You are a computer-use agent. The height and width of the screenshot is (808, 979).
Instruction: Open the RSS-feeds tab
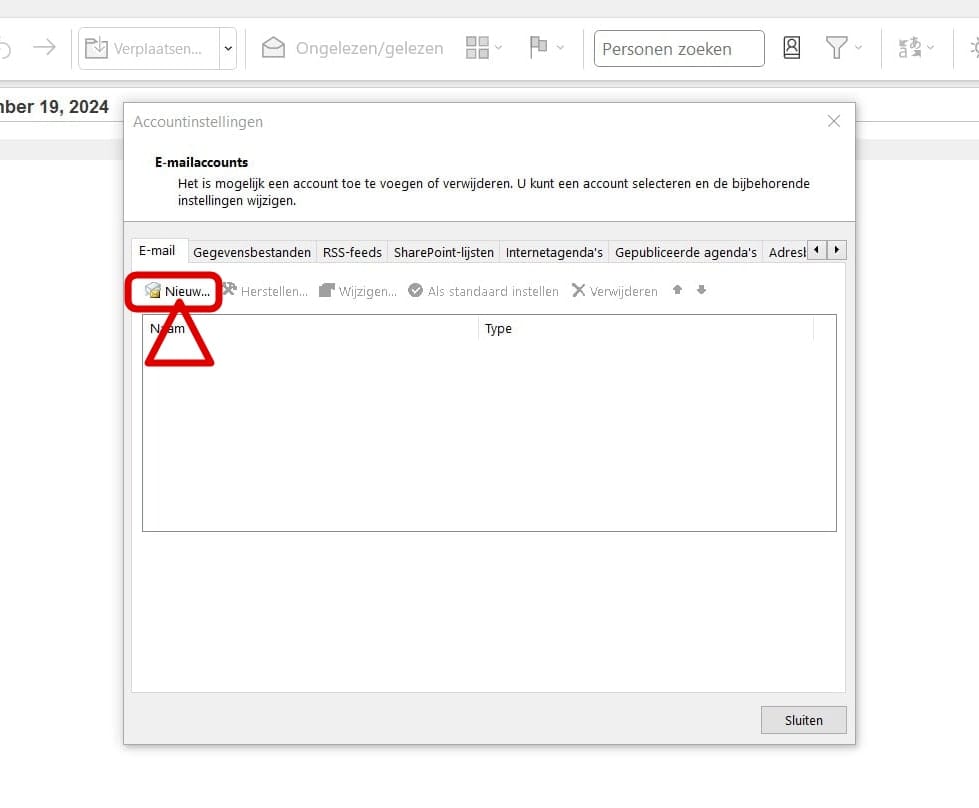click(x=352, y=252)
